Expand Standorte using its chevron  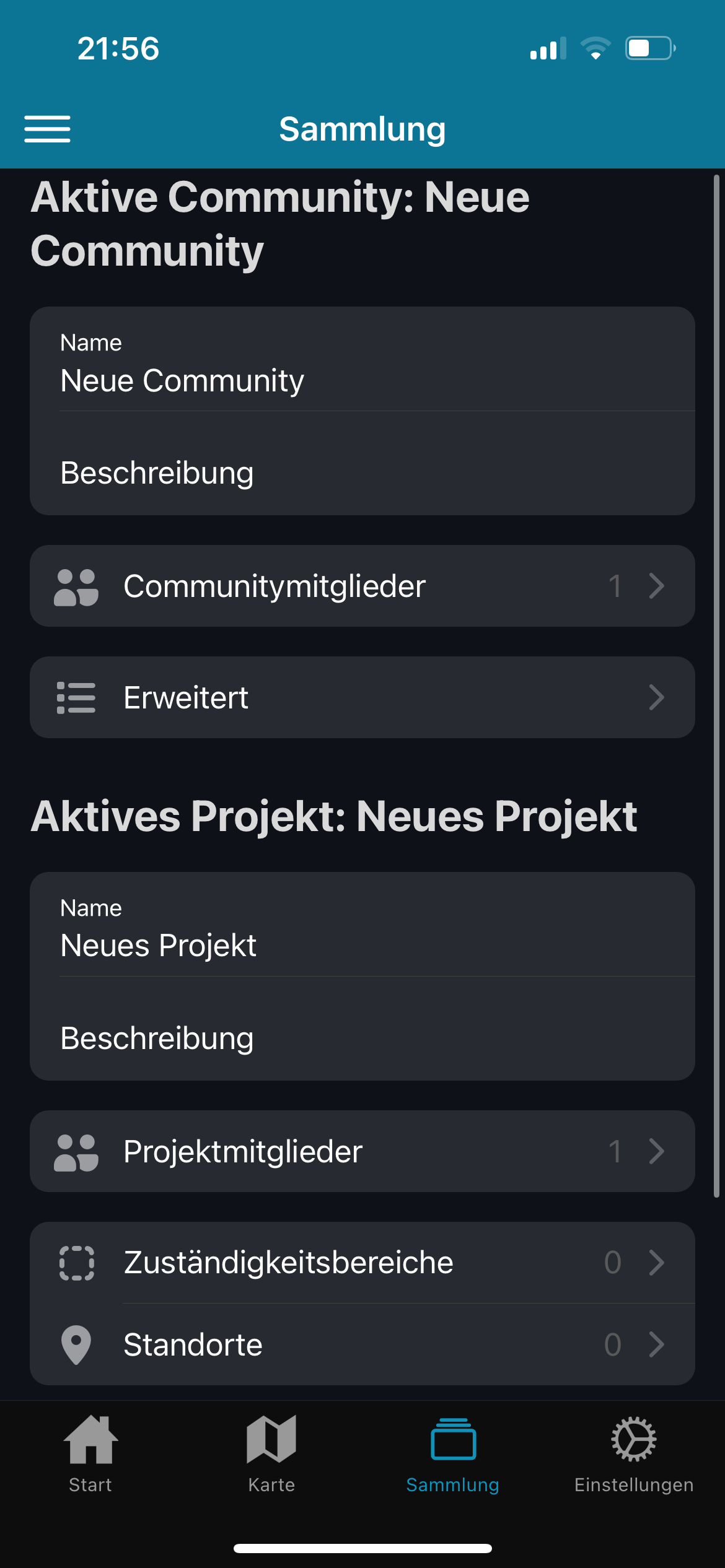click(x=656, y=1344)
